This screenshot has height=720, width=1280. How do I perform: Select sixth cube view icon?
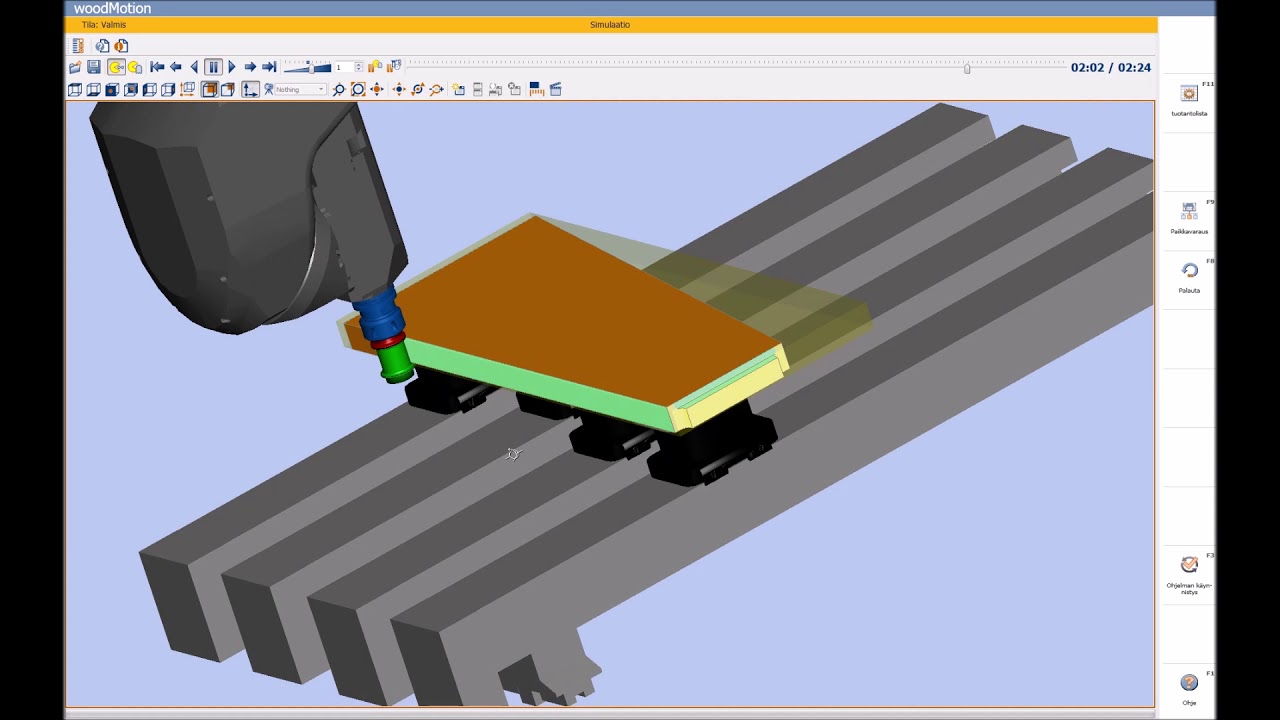click(168, 89)
